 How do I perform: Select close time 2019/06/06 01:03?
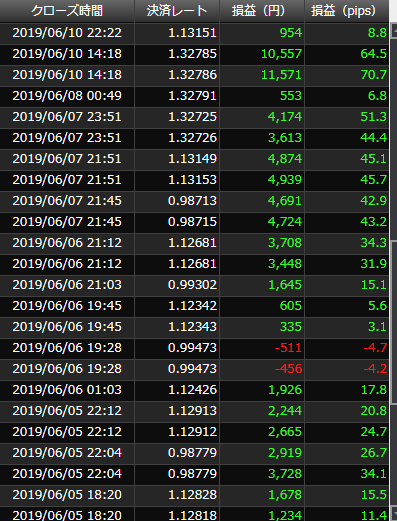tap(67, 390)
